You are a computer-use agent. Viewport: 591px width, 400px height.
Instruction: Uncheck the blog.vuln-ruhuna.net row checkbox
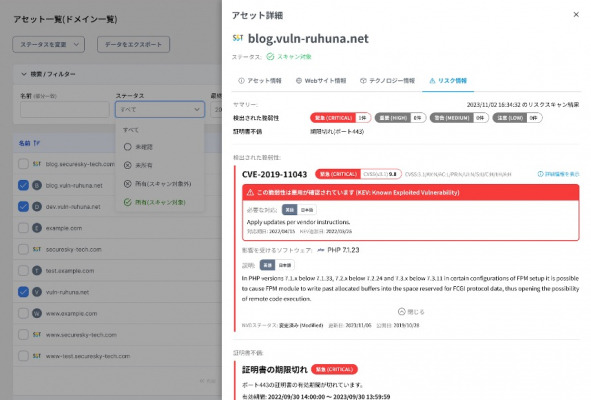click(x=23, y=185)
